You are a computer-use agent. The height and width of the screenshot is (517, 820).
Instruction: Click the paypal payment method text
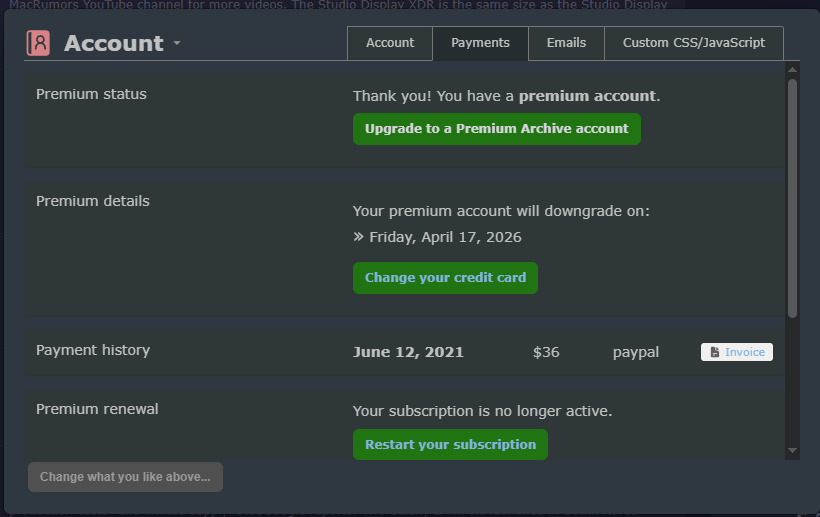[636, 352]
